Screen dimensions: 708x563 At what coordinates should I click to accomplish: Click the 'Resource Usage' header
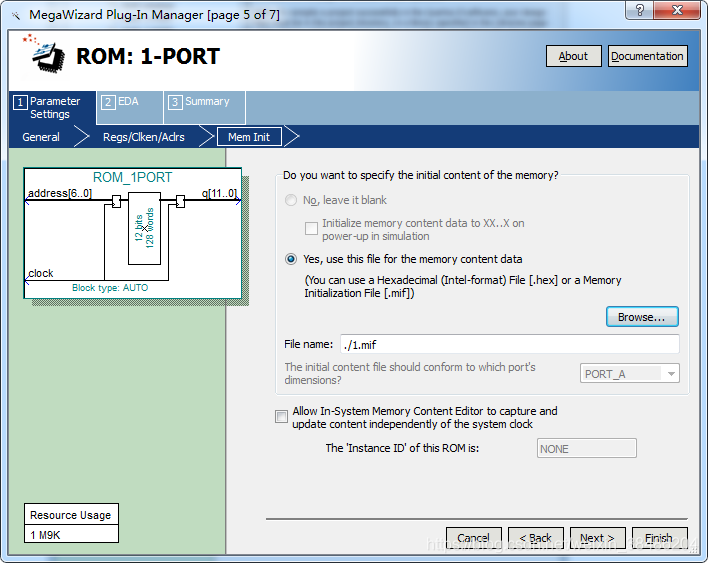point(71,515)
